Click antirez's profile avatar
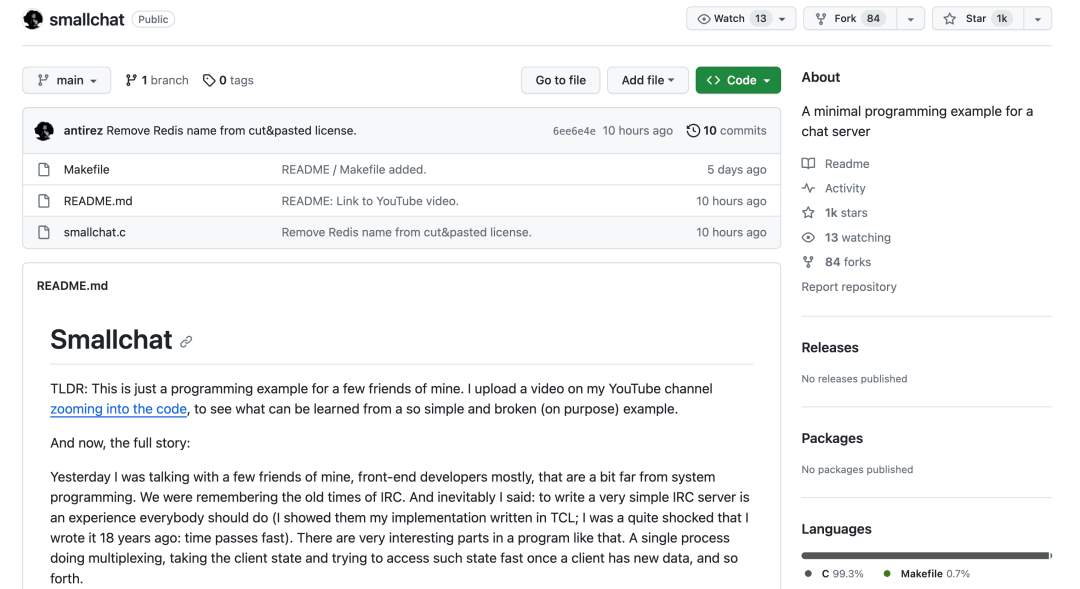The height and width of the screenshot is (589, 1080). 44,130
